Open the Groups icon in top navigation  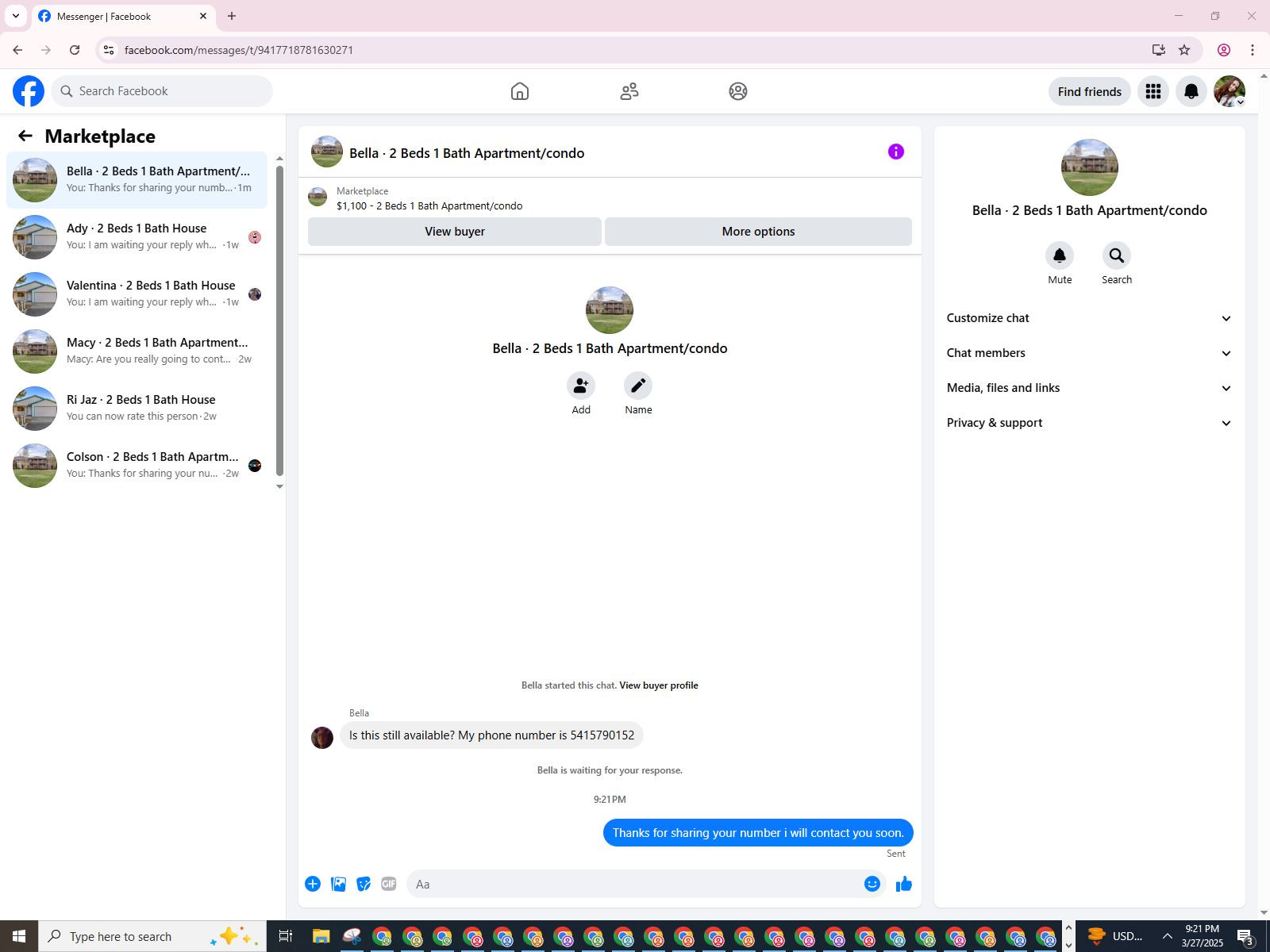pos(738,91)
